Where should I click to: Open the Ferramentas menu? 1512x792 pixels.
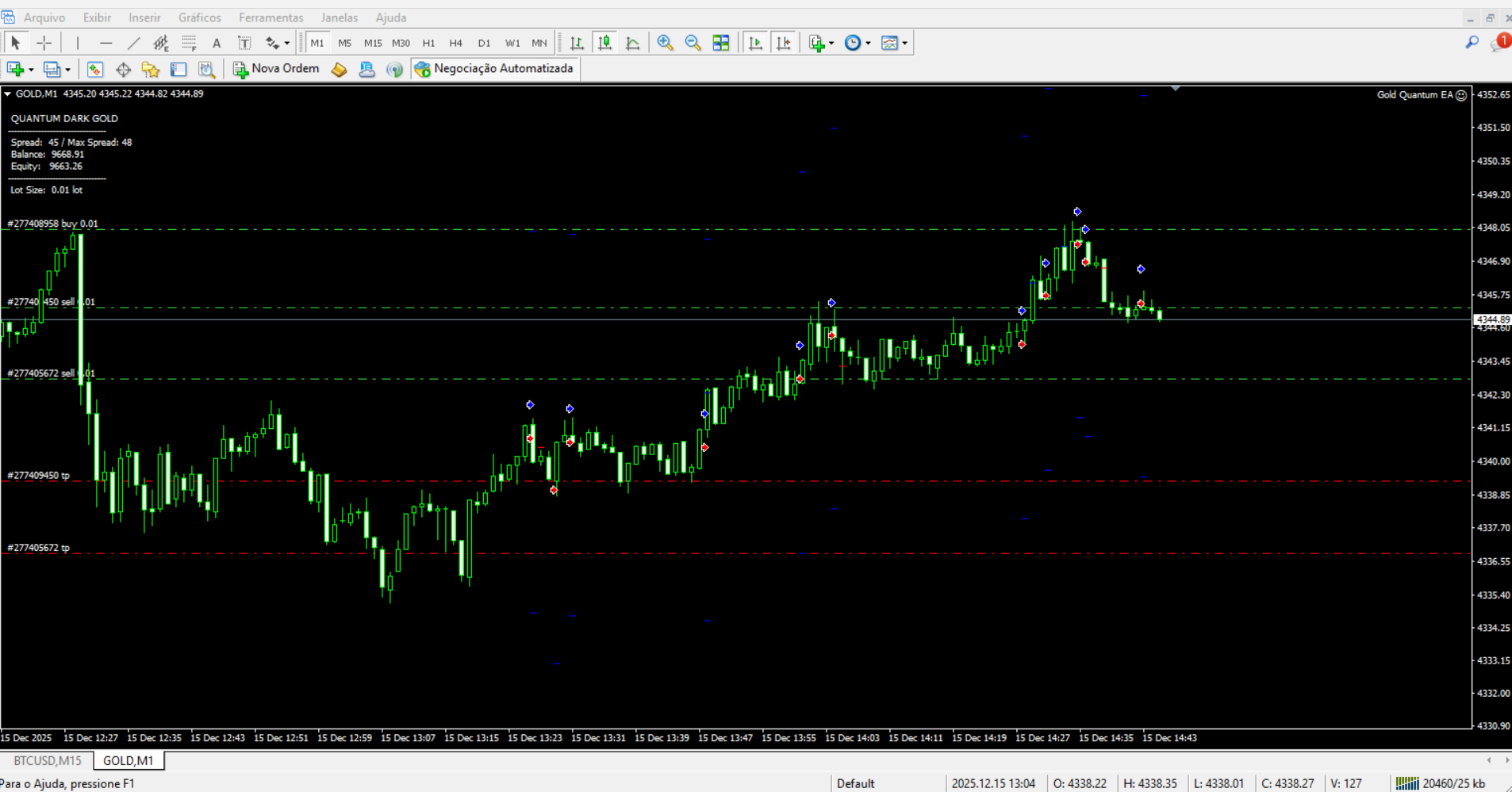[x=271, y=17]
